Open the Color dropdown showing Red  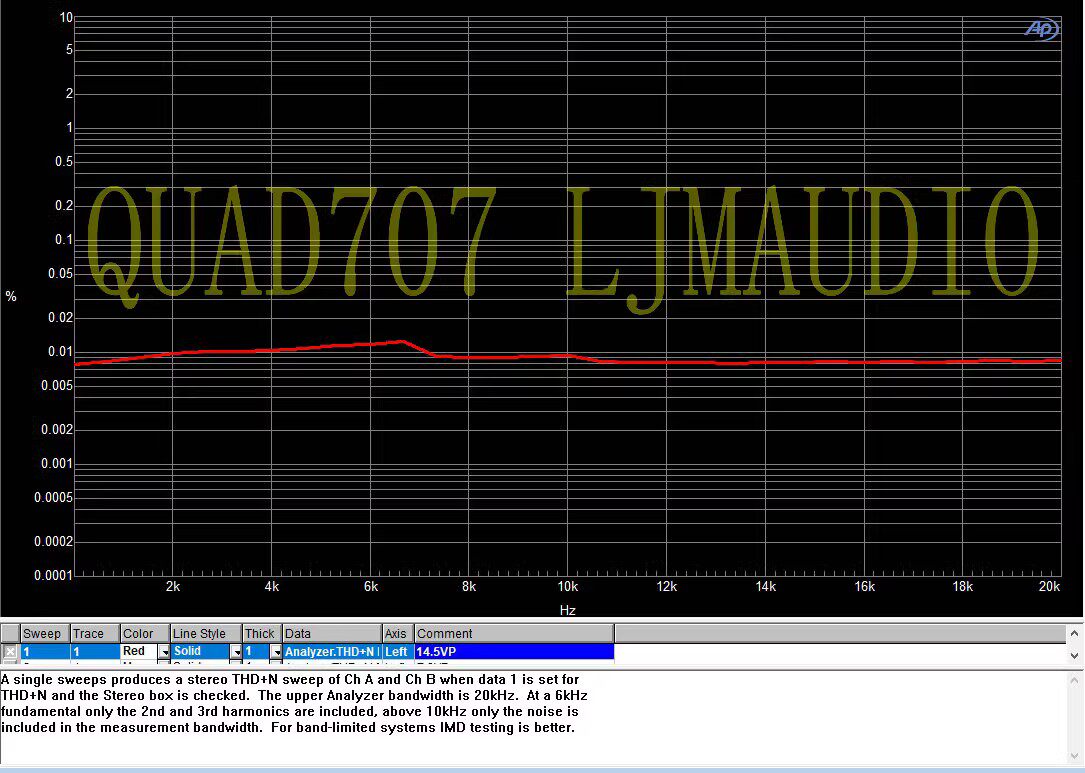pos(165,652)
